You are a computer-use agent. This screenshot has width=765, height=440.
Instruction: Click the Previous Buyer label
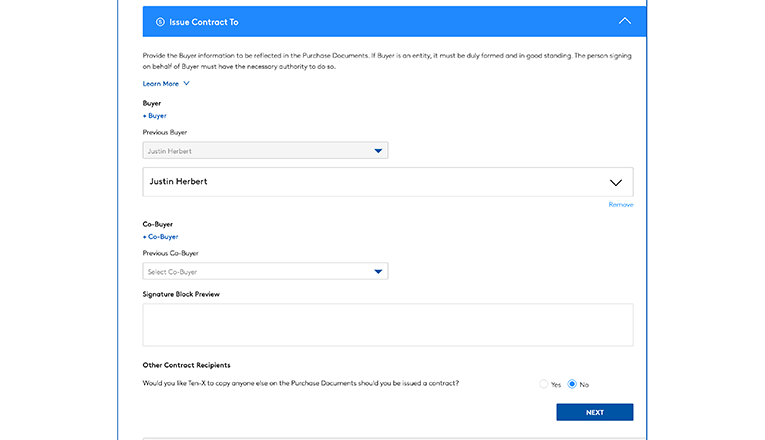tap(164, 132)
